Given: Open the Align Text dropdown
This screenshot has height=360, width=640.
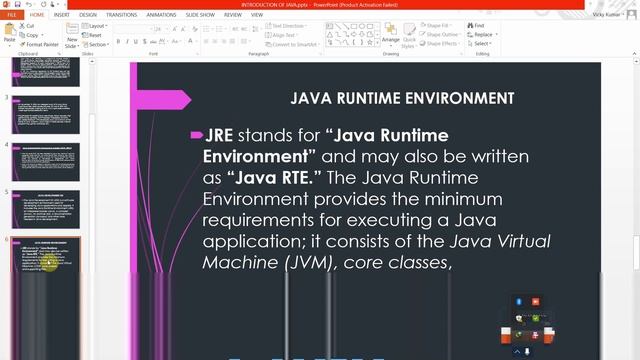Looking at the screenshot, I should click(x=281, y=35).
